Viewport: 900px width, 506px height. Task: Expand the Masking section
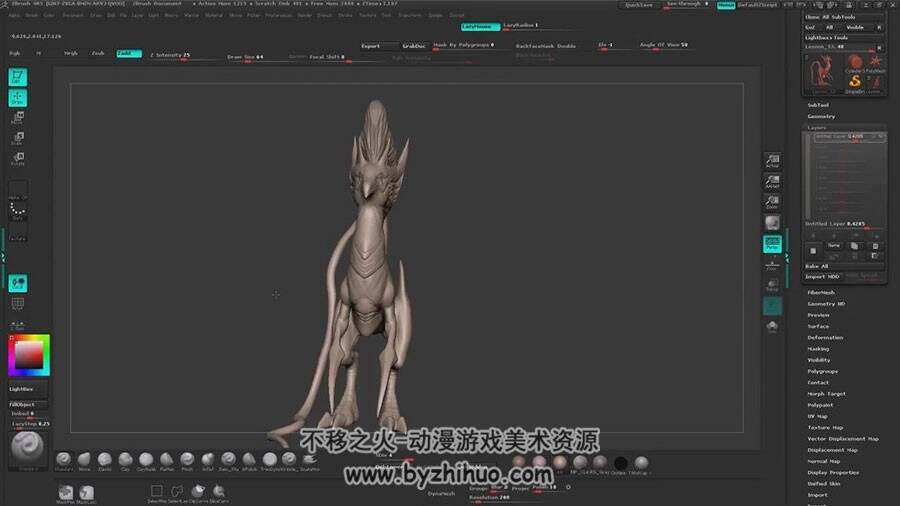click(x=818, y=349)
